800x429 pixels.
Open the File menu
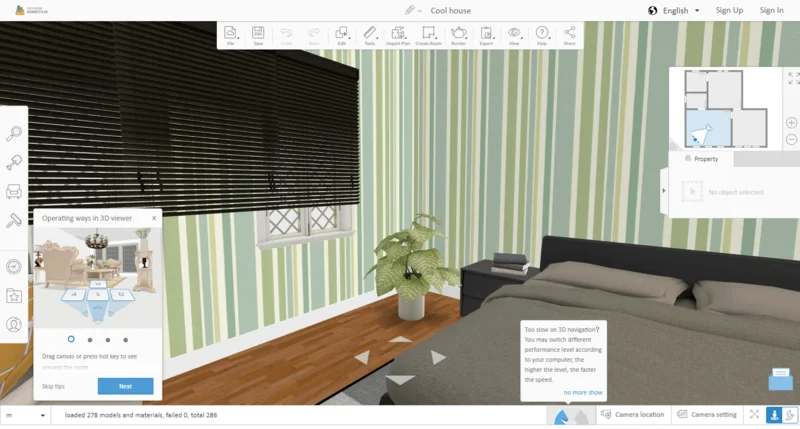tap(231, 35)
